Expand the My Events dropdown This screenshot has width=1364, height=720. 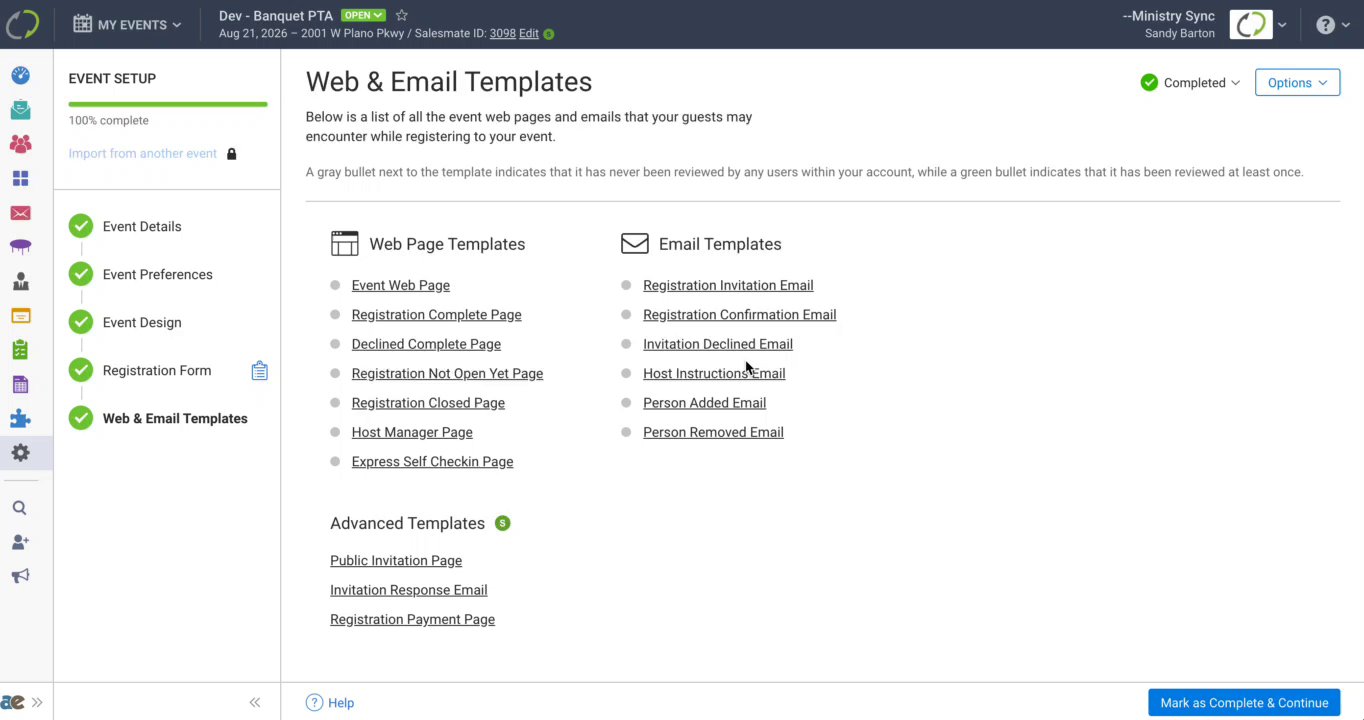click(127, 24)
